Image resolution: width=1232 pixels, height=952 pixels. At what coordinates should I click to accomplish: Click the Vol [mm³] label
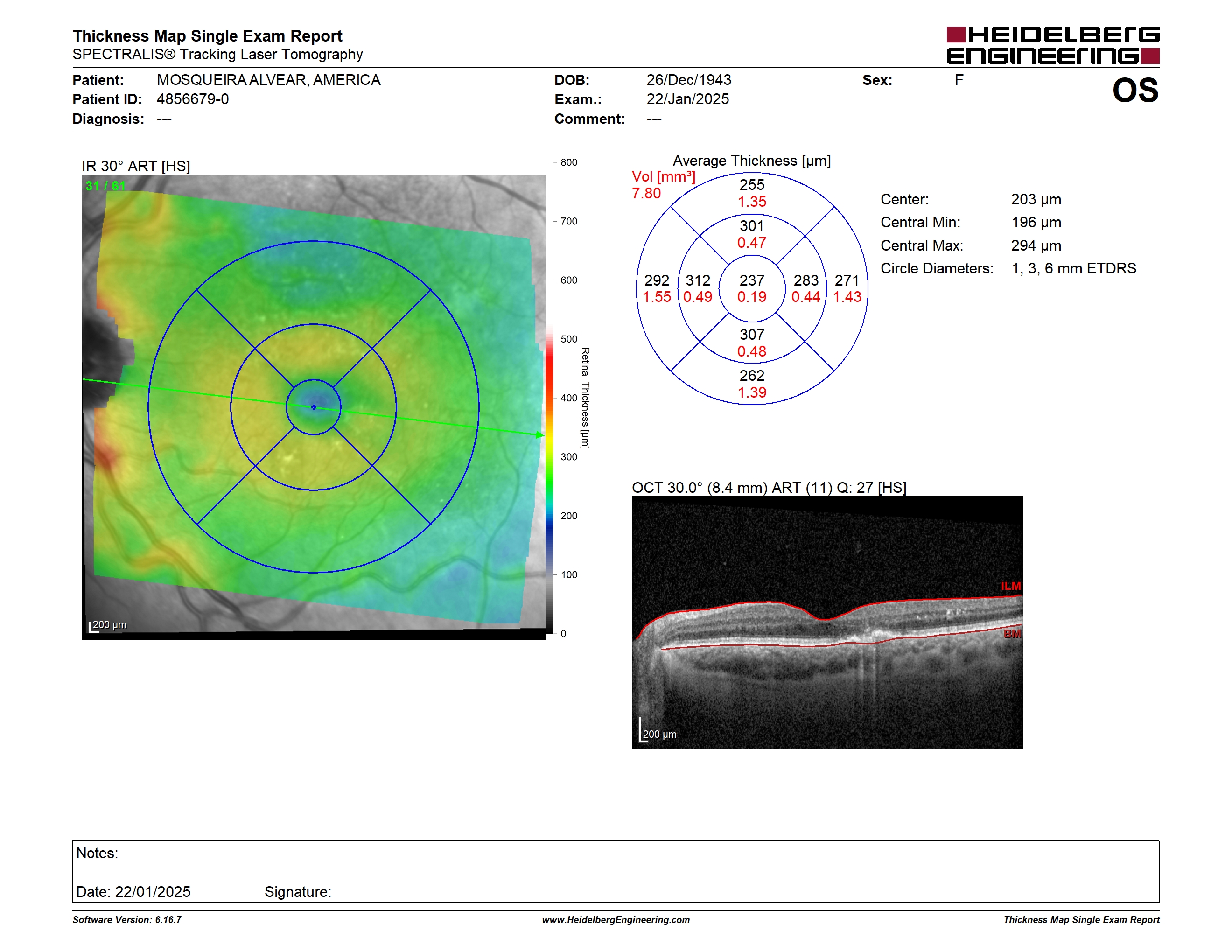[664, 176]
